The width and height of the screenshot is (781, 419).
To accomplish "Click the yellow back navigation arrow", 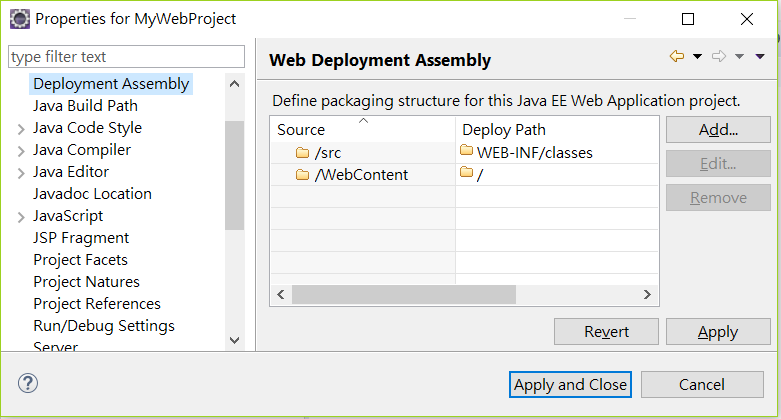I will pos(676,56).
